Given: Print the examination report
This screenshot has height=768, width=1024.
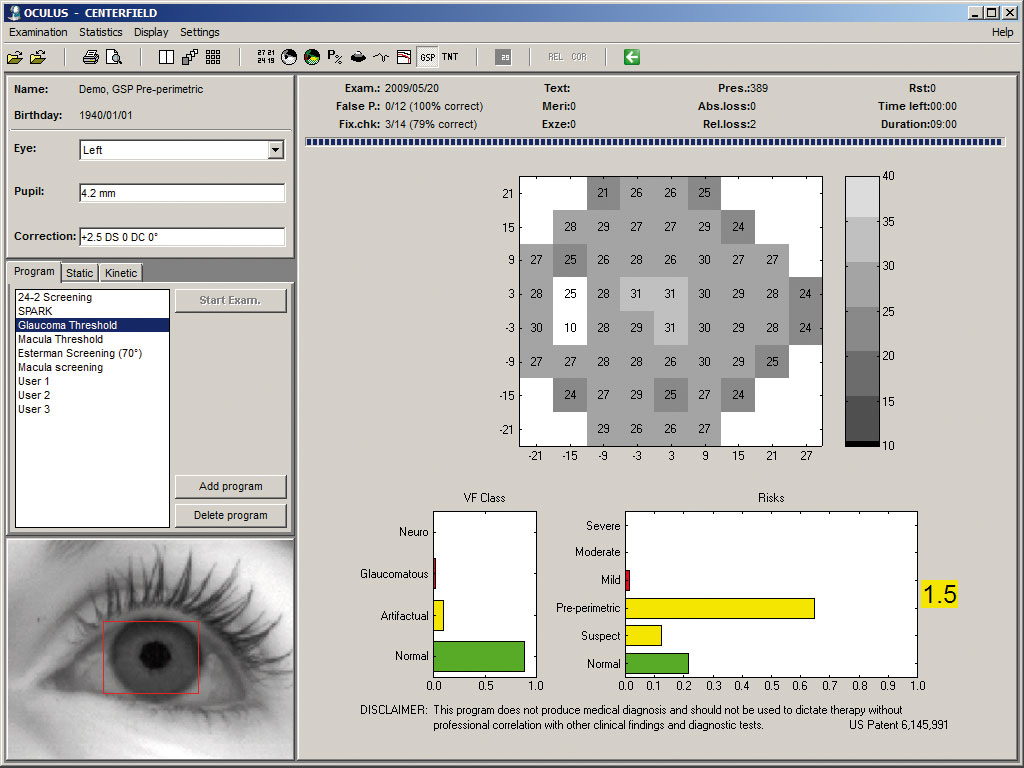Looking at the screenshot, I should pos(91,57).
